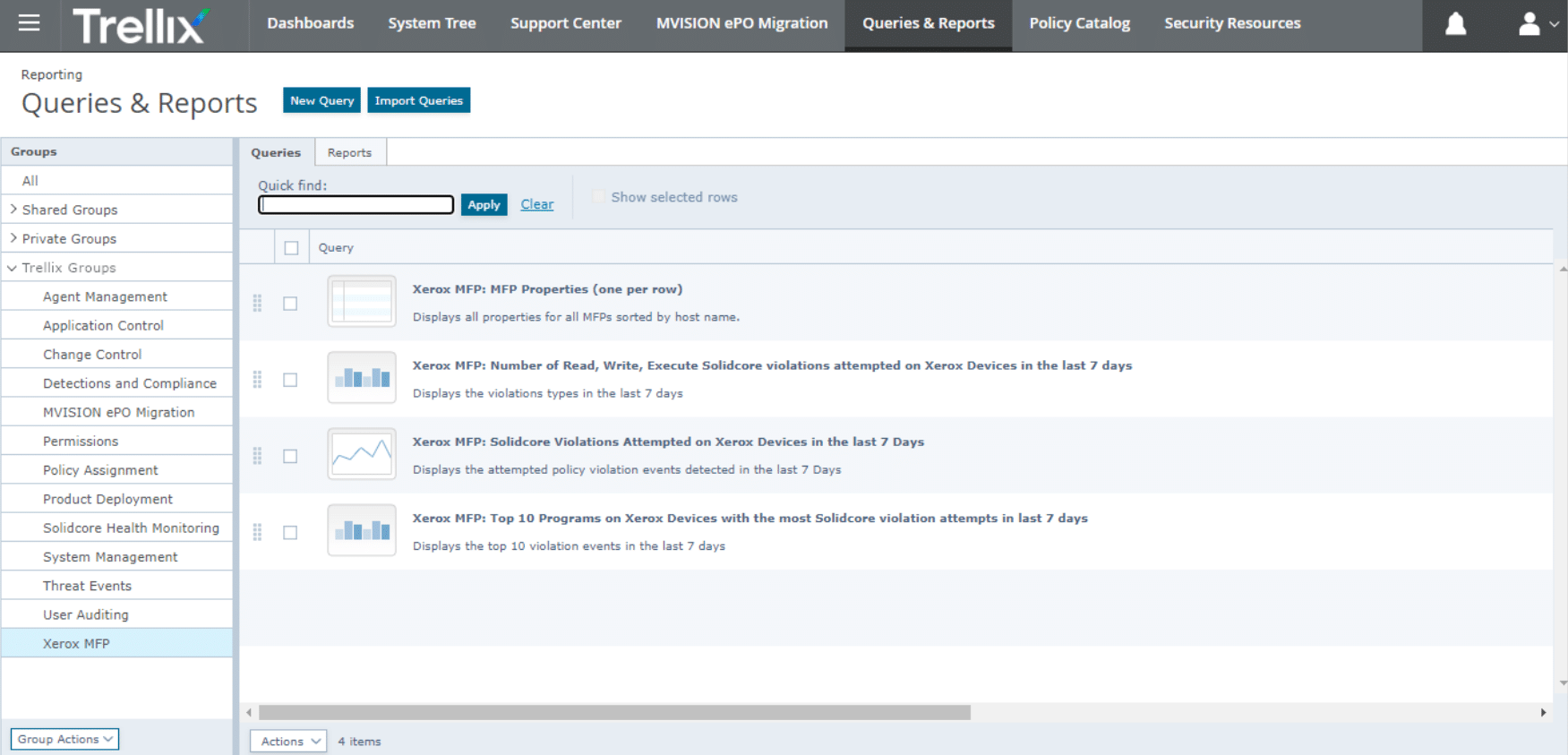Click the Import Queries button
The width and height of the screenshot is (1568, 755).
[418, 100]
